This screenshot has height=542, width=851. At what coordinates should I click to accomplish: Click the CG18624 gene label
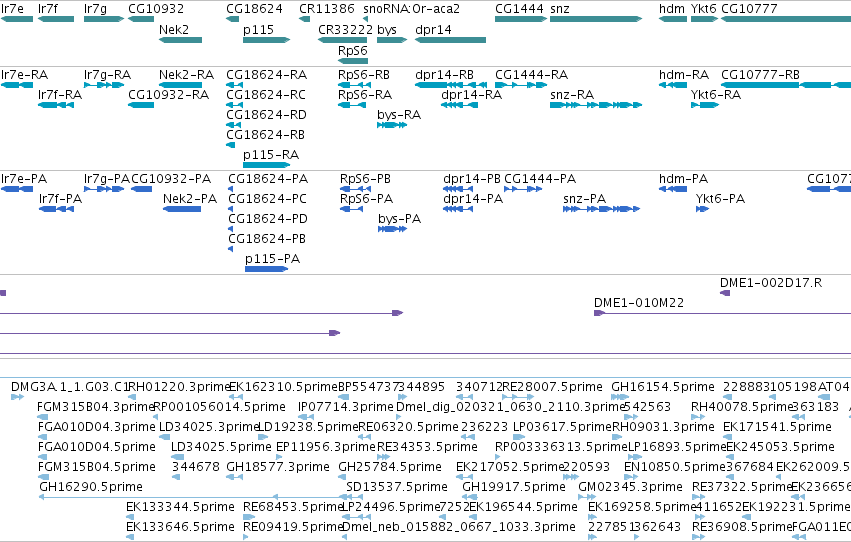[254, 9]
